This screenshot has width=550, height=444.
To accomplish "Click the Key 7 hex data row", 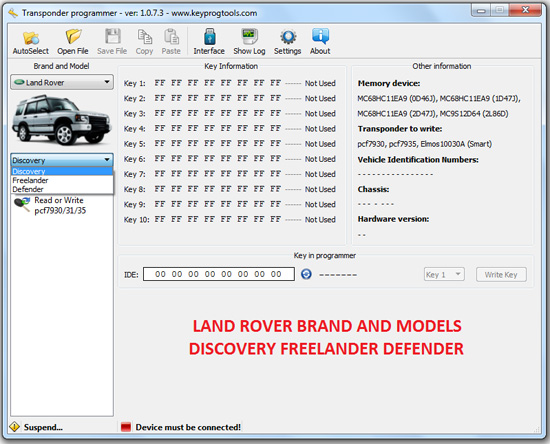I will coord(229,174).
